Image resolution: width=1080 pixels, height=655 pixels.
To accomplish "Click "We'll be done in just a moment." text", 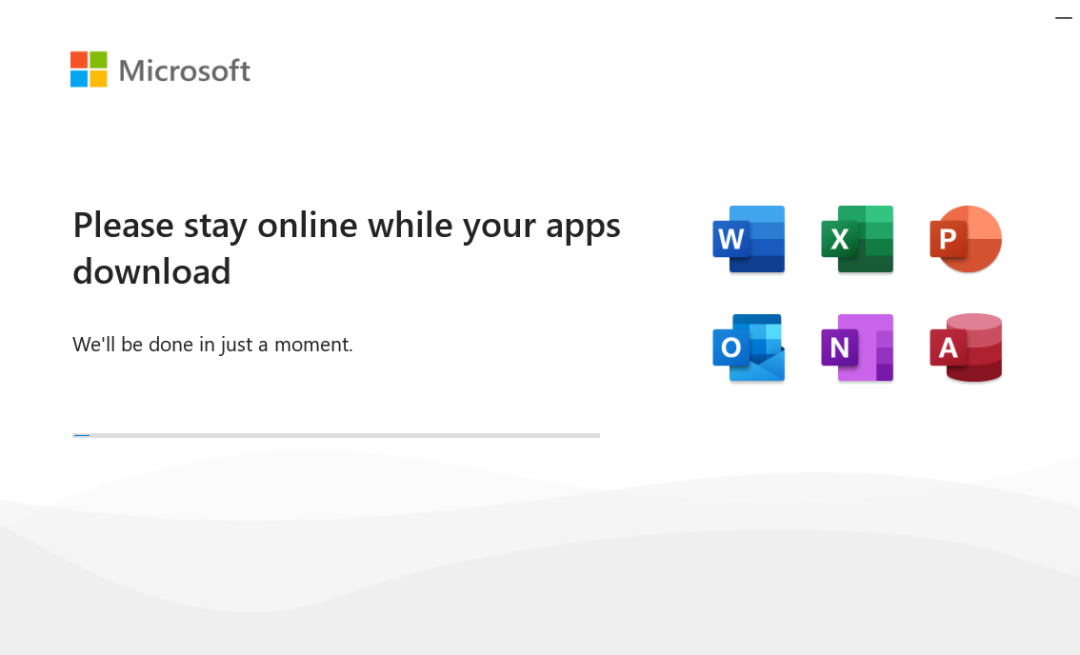I will [212, 344].
